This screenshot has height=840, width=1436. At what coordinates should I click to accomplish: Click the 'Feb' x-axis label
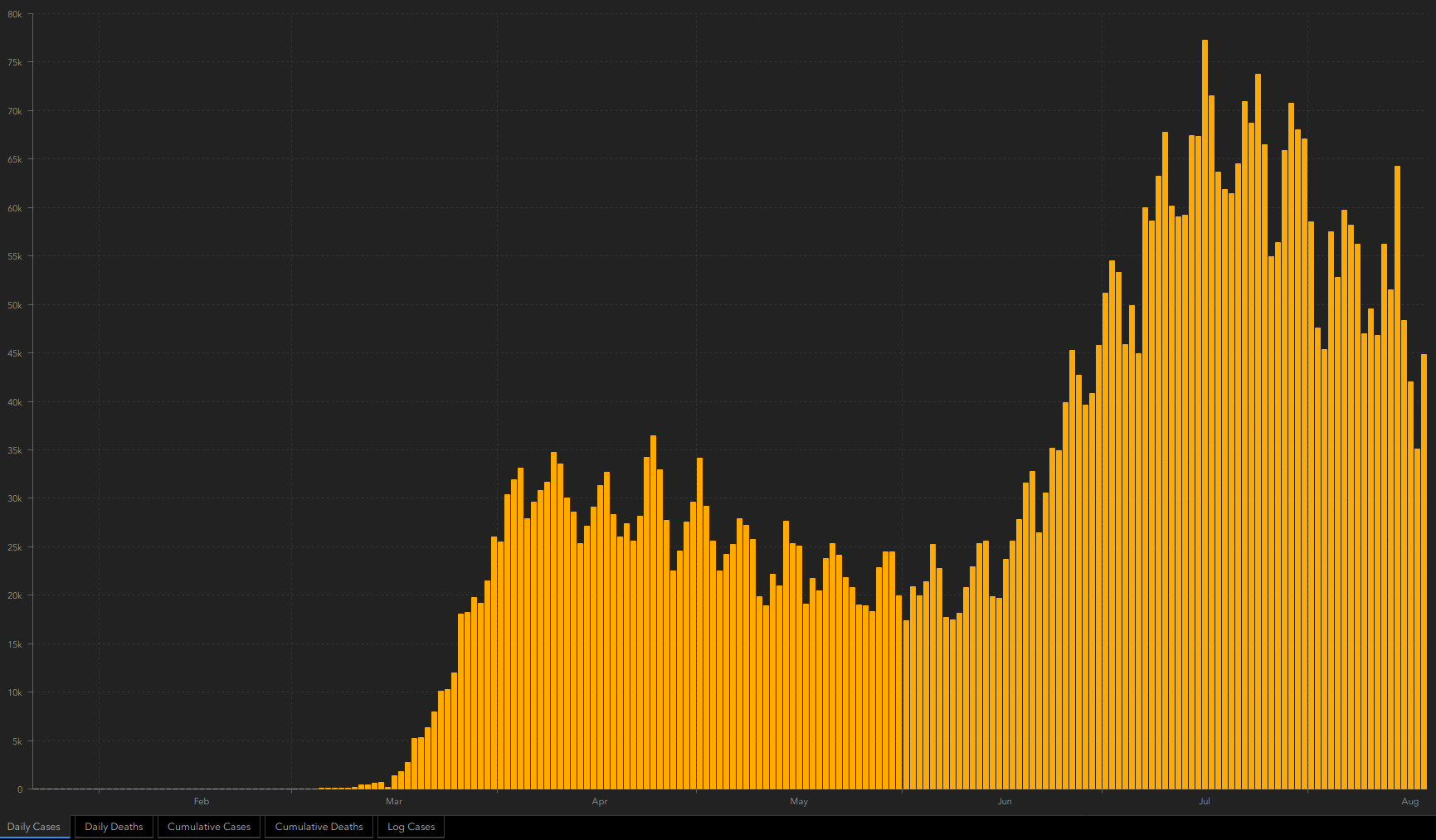(x=202, y=801)
